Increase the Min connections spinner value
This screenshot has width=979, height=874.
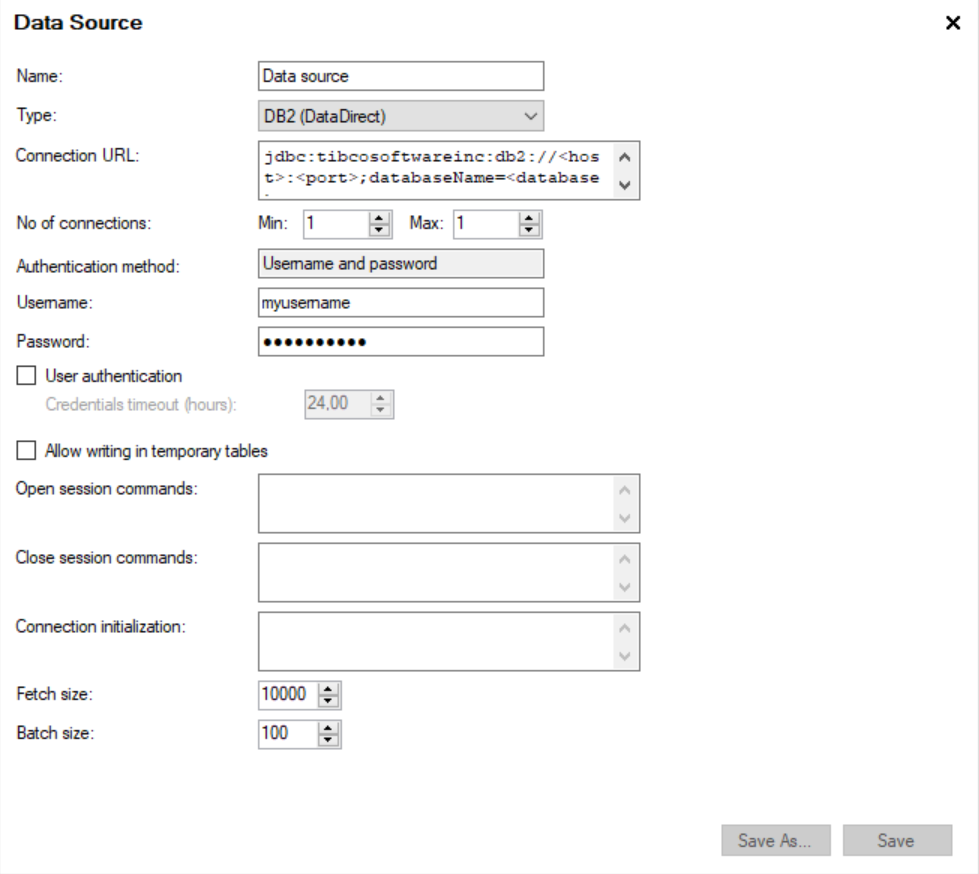click(x=379, y=218)
